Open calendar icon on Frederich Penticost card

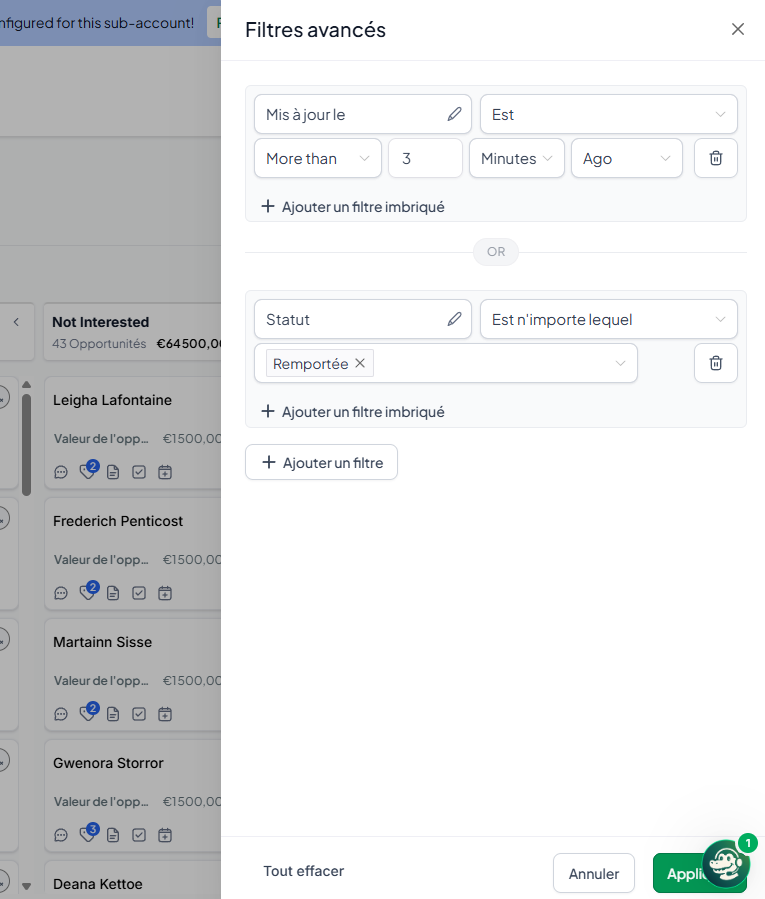click(x=165, y=593)
